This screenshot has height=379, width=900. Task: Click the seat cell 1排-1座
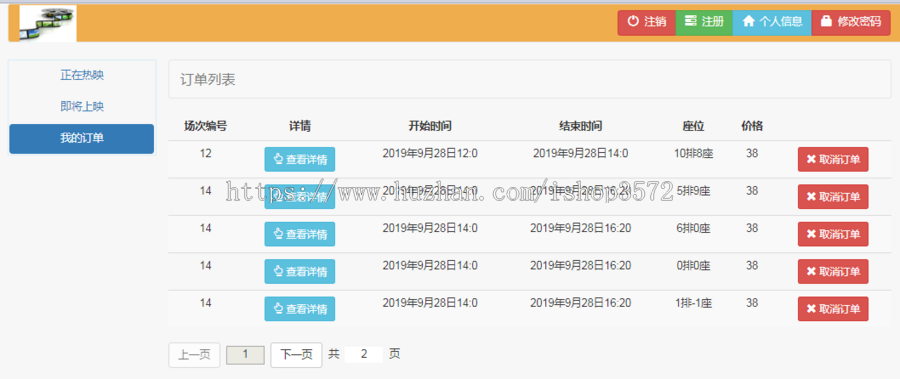click(693, 303)
